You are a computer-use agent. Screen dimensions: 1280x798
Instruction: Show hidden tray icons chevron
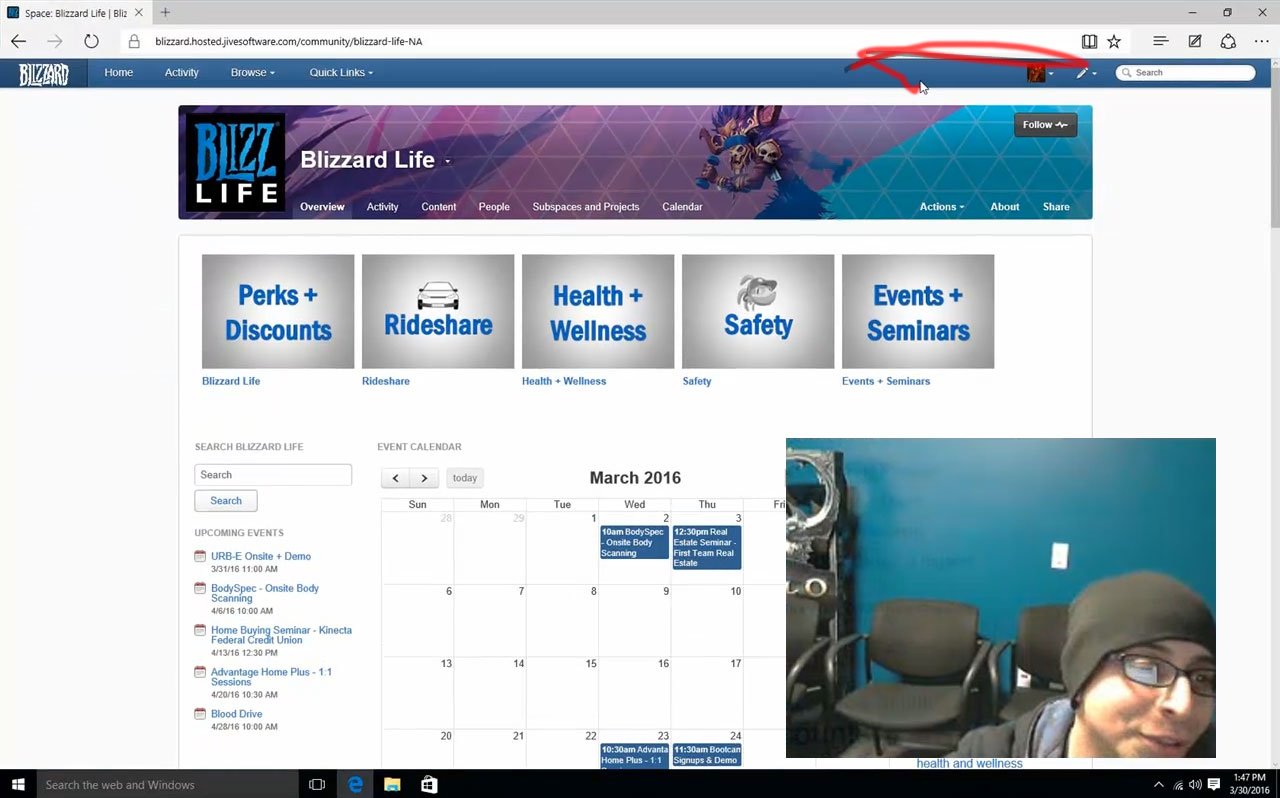click(1159, 785)
